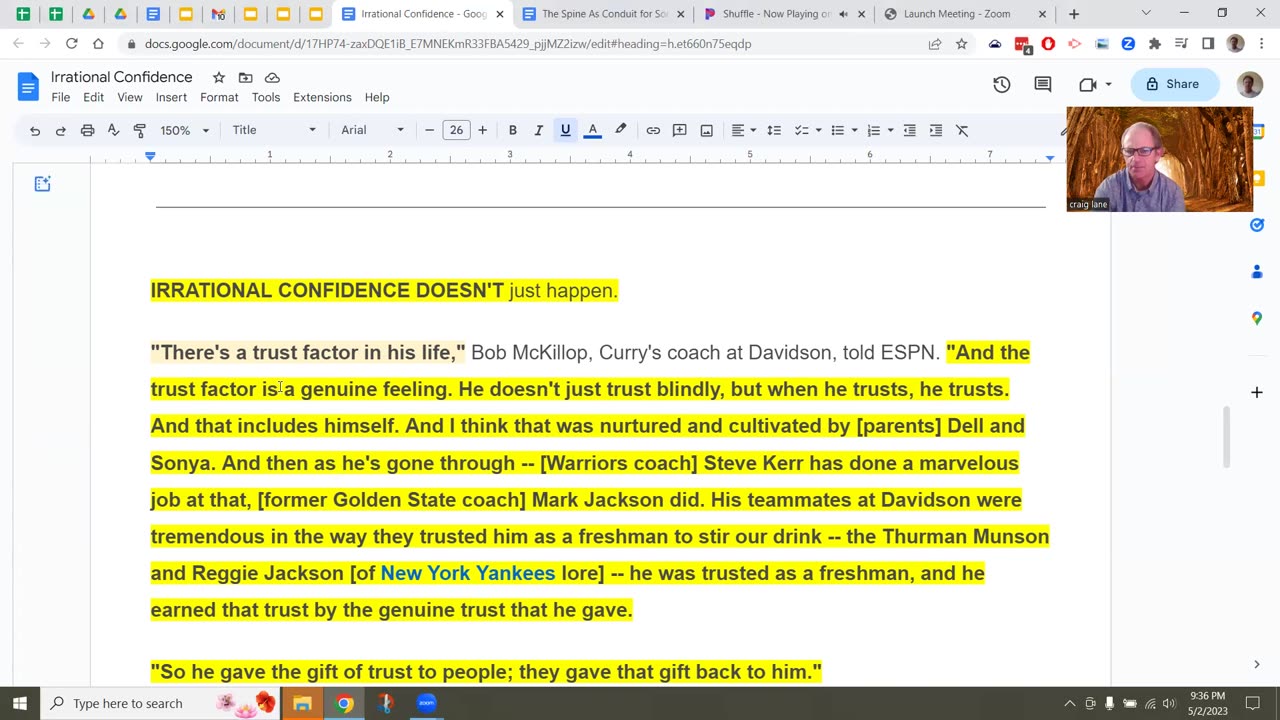
Task: Open the text alignment dropdown
Action: point(743,130)
